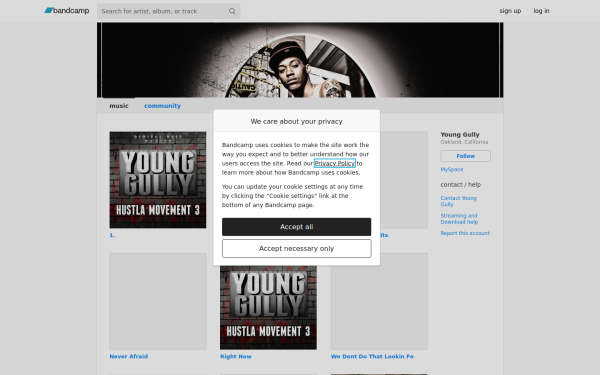Screen dimensions: 600x375
Task: Open the MySpace link
Action: click(452, 169)
